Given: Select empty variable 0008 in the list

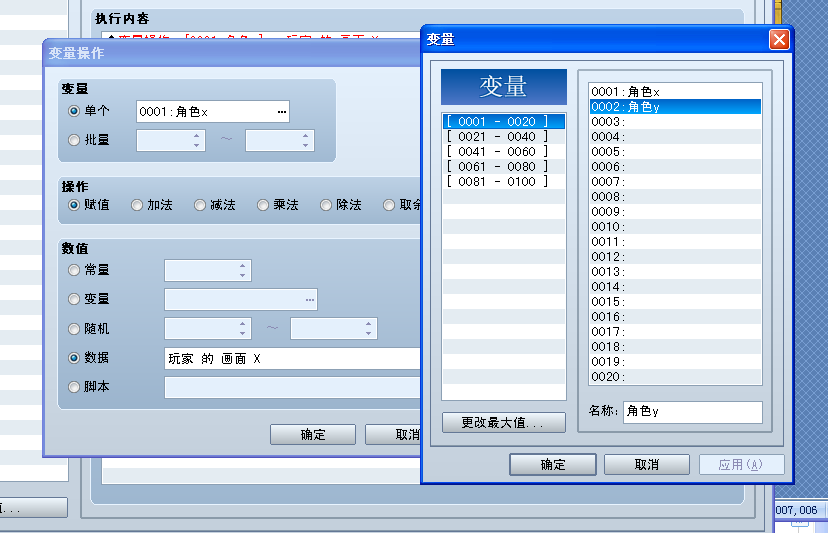Looking at the screenshot, I should [675, 197].
